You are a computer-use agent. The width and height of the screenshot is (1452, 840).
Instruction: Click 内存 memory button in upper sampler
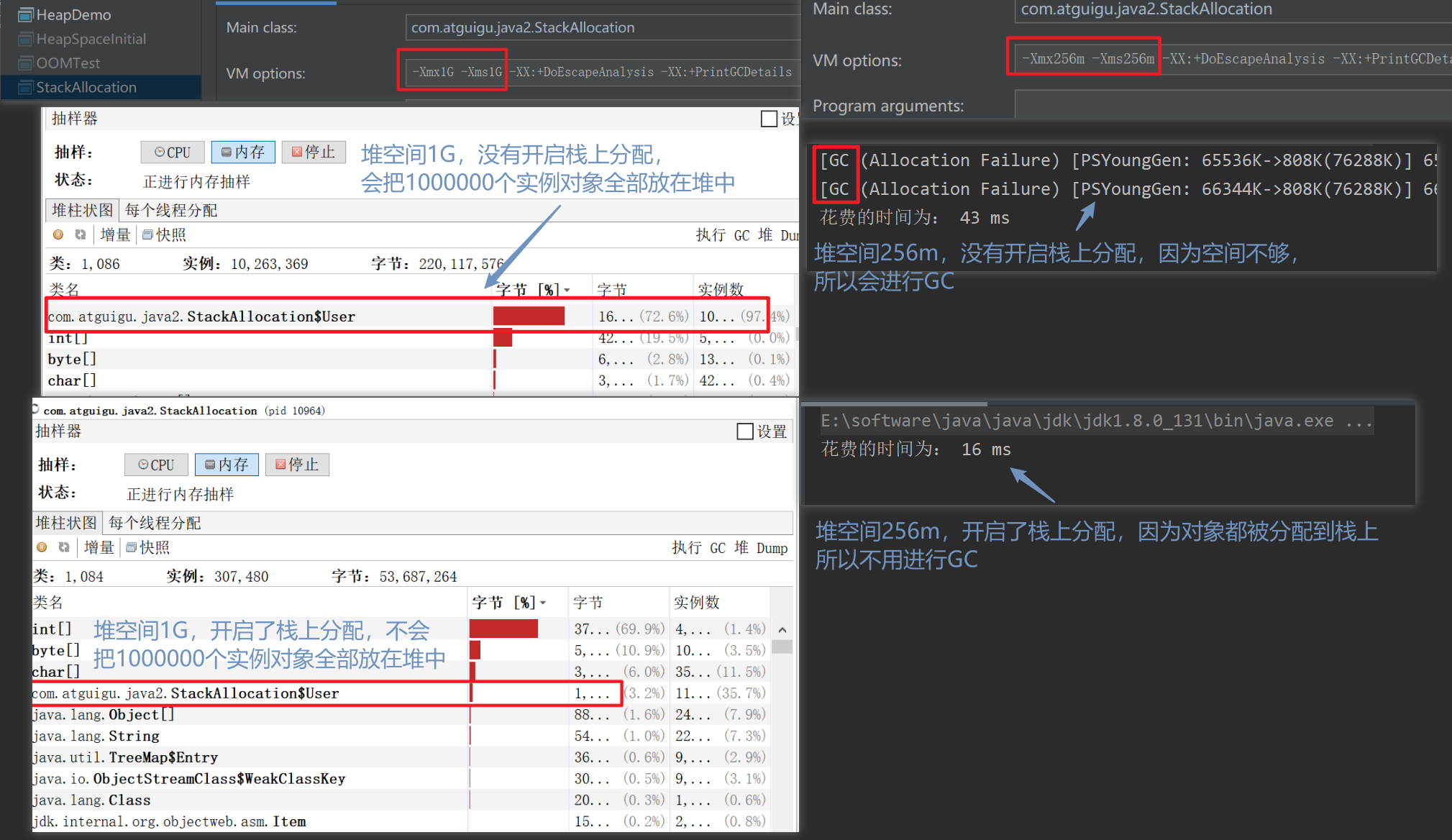pos(243,152)
